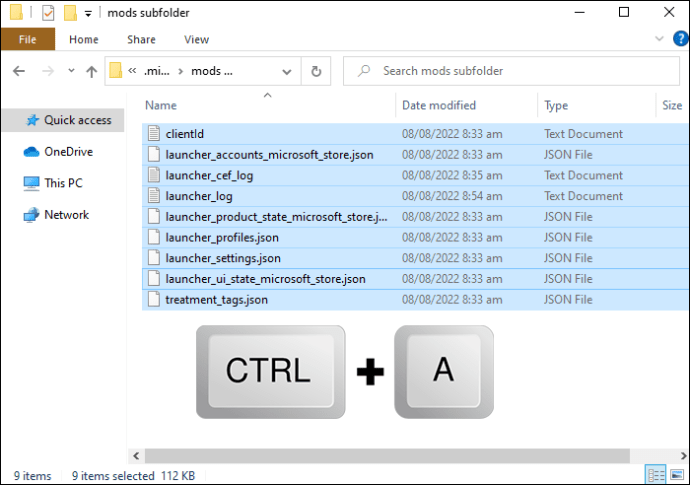Click the scroll right arrow
This screenshot has height=485, width=690.
(683, 456)
